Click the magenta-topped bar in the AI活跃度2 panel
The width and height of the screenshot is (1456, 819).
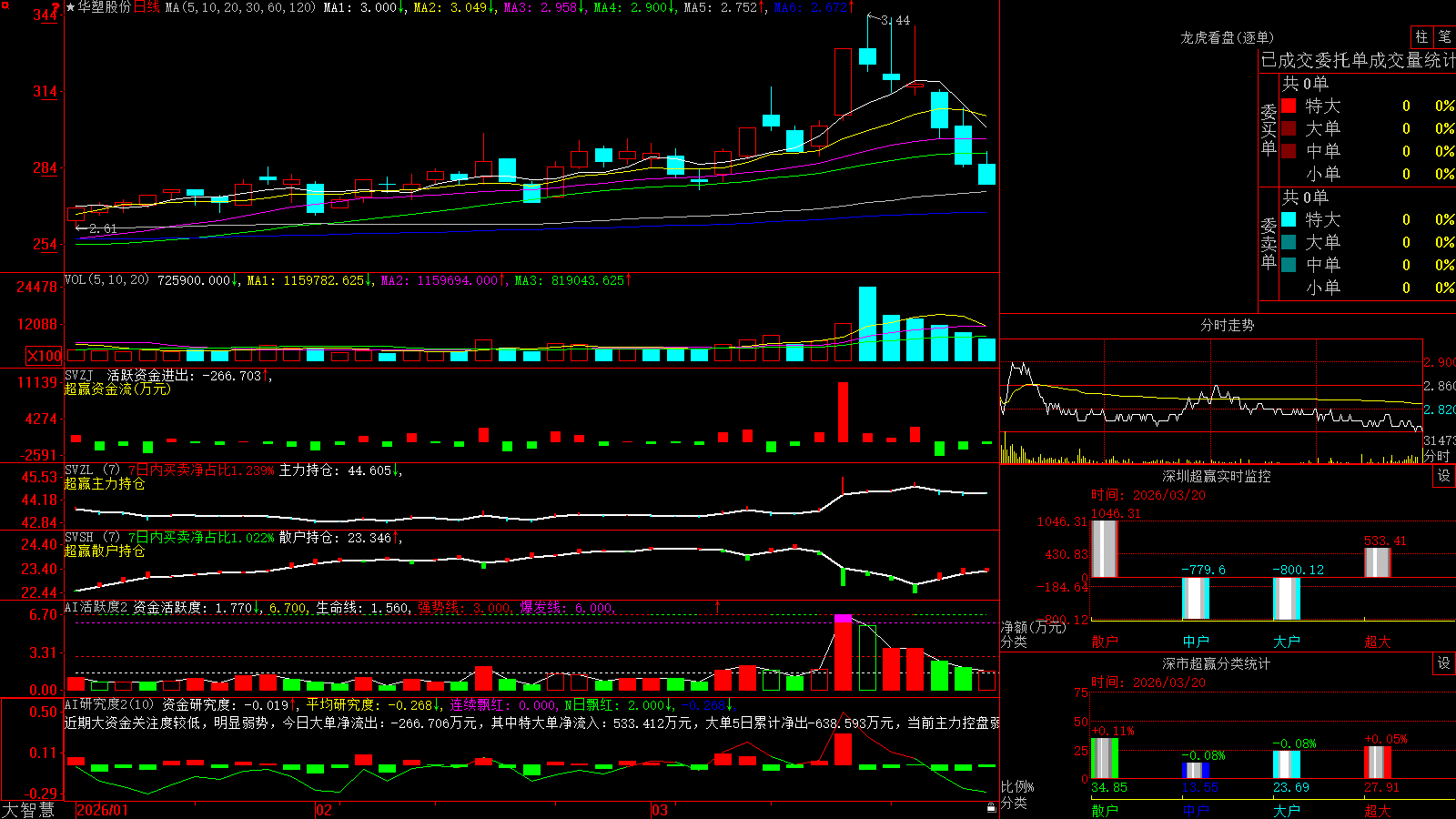click(x=844, y=653)
